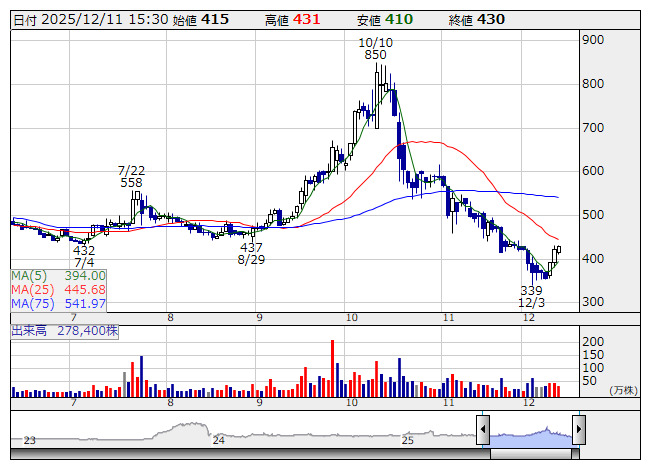Click month 12 label under the price chart
Screen dimensions: 653x470
pos(528,318)
